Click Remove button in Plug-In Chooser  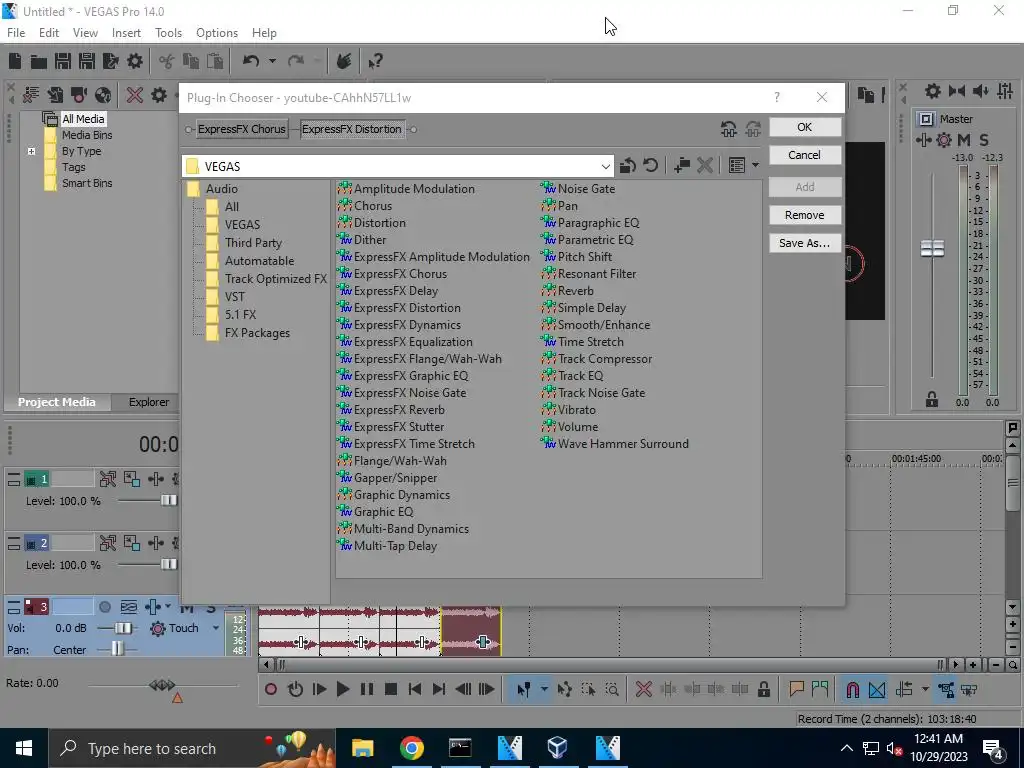[x=805, y=215]
